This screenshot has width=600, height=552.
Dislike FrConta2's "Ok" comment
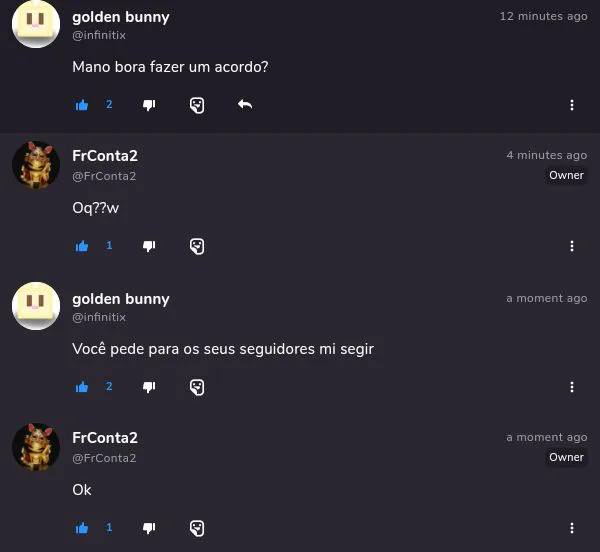(149, 528)
